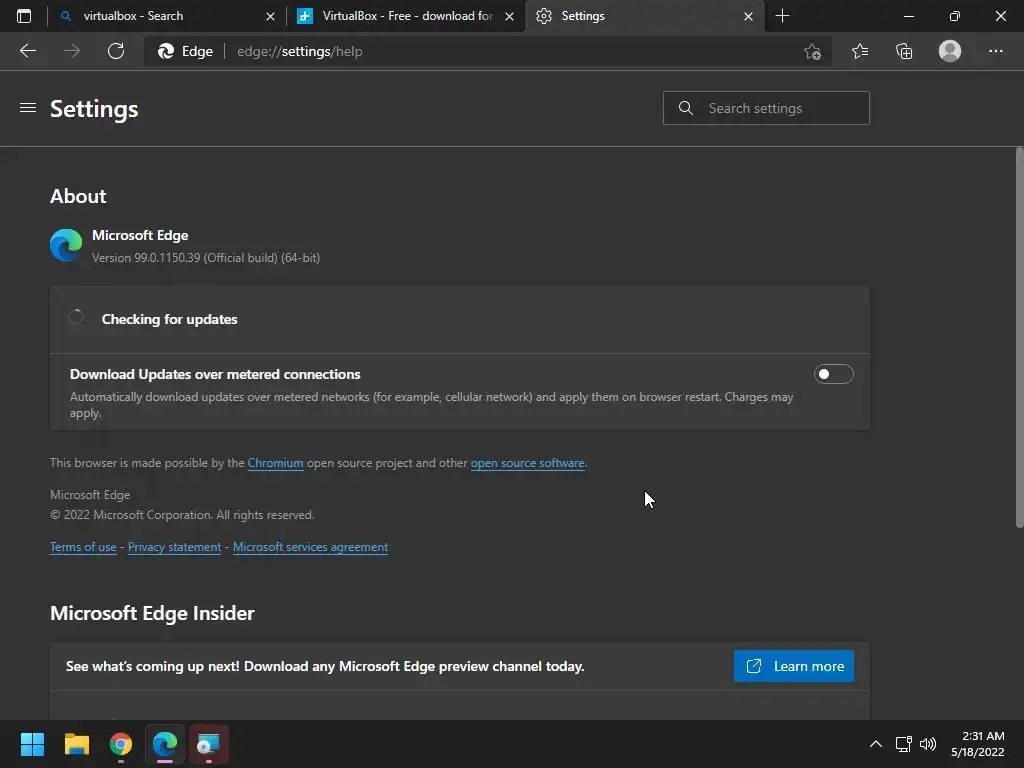Open the volume speaker tray icon
1024x768 pixels.
(x=927, y=744)
